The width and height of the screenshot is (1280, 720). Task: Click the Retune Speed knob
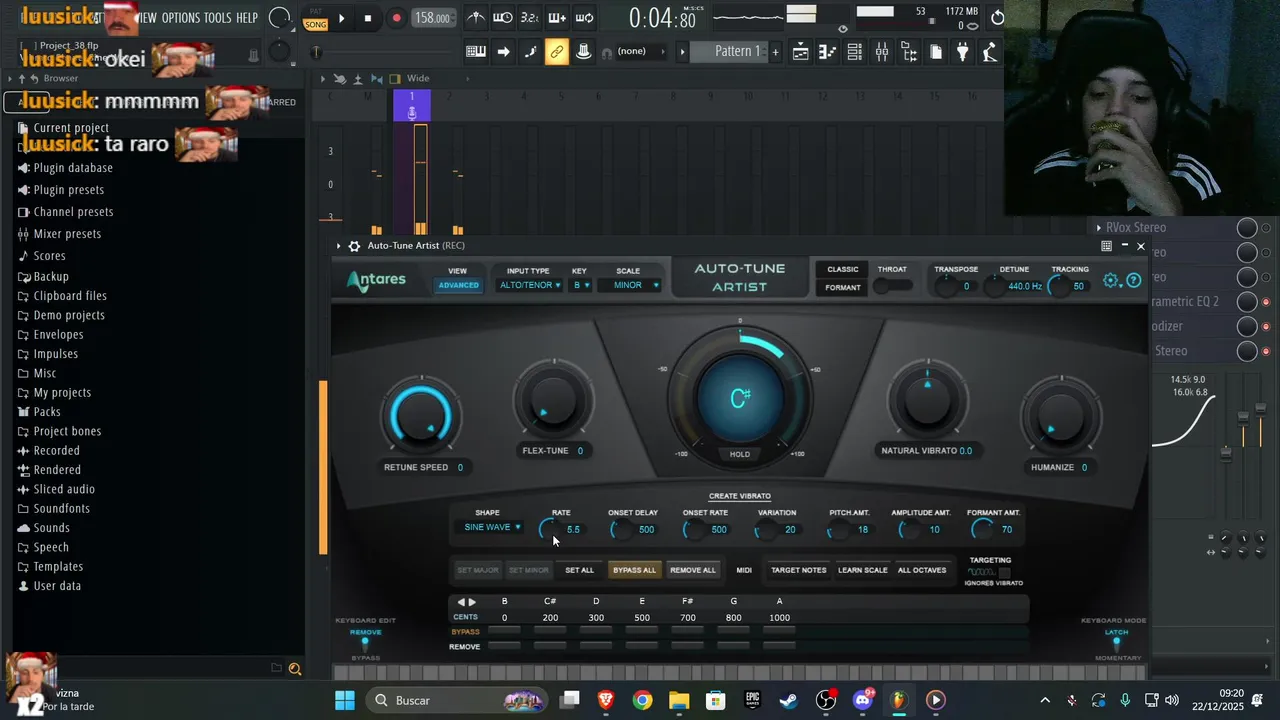pyautogui.click(x=421, y=416)
